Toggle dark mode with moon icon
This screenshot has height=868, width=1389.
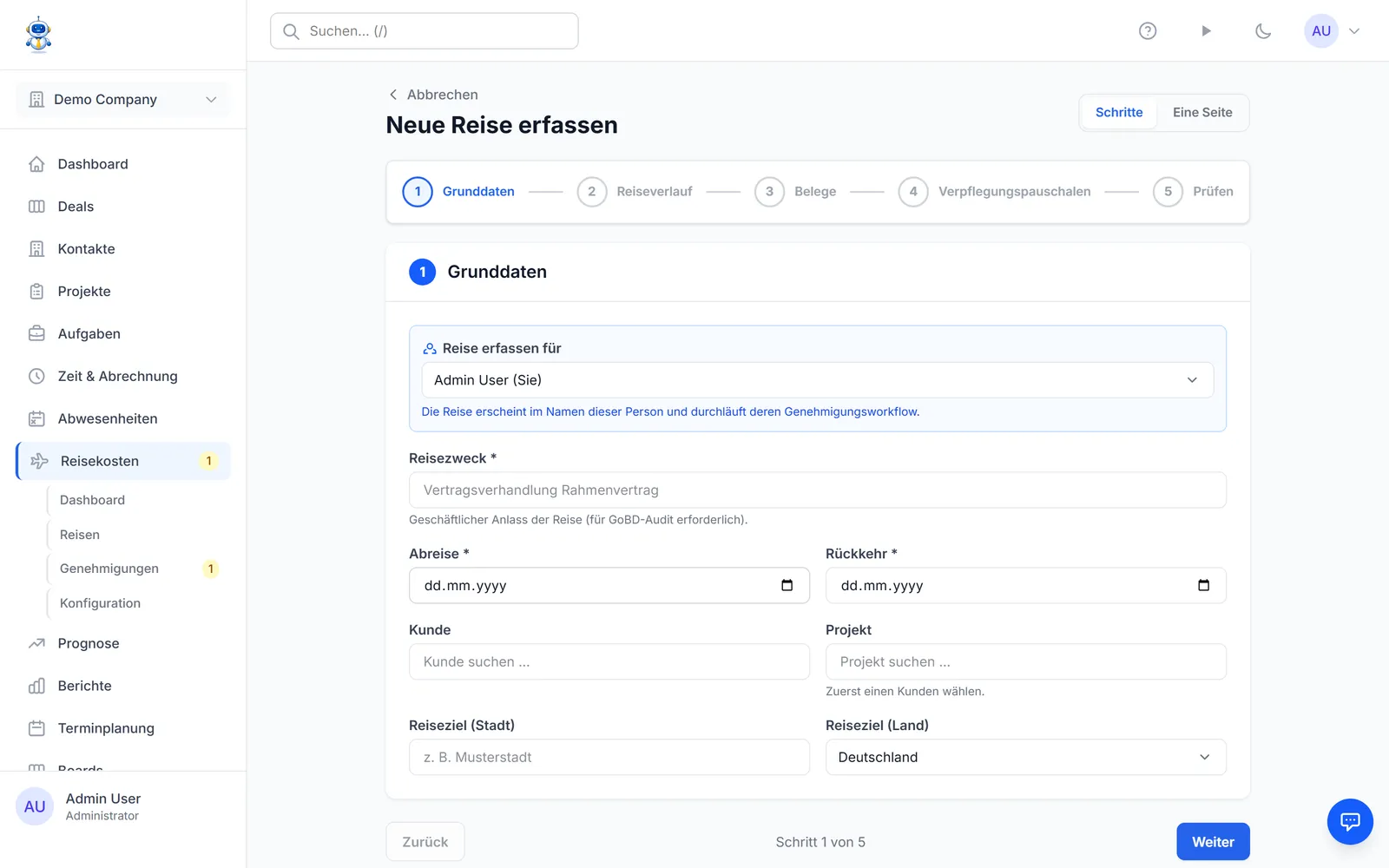pyautogui.click(x=1263, y=31)
